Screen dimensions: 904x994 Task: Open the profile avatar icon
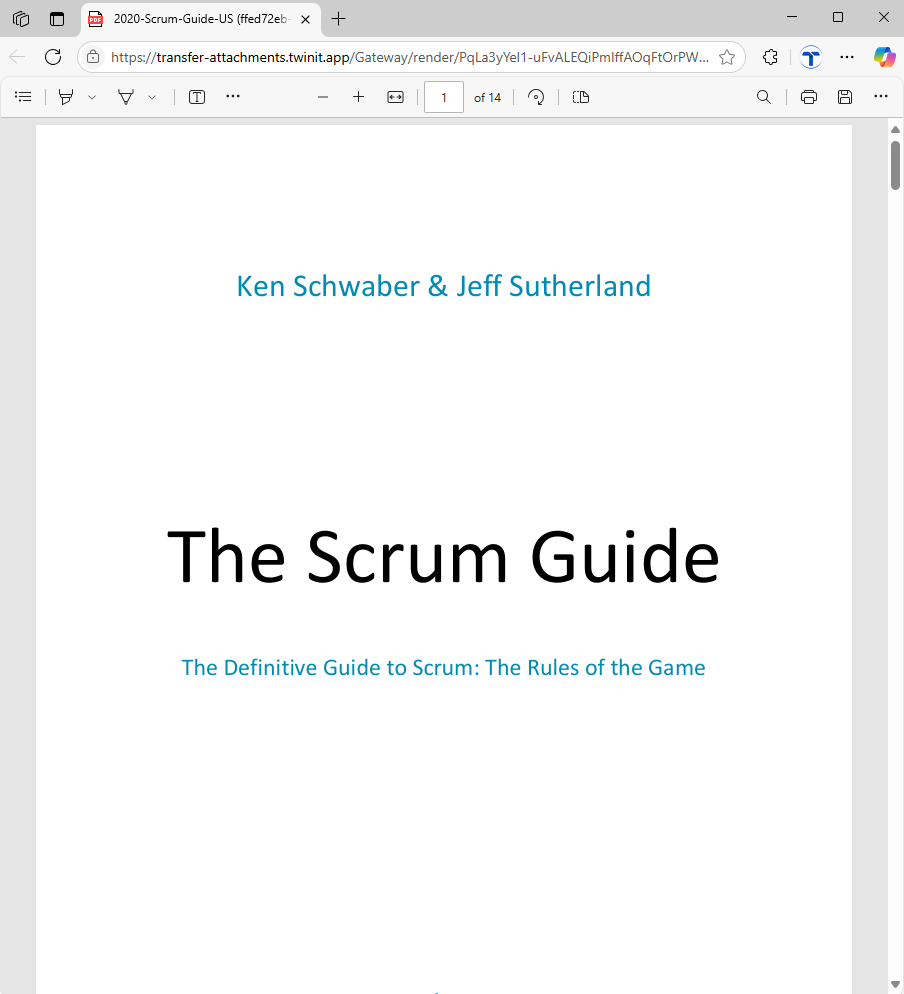[x=810, y=57]
